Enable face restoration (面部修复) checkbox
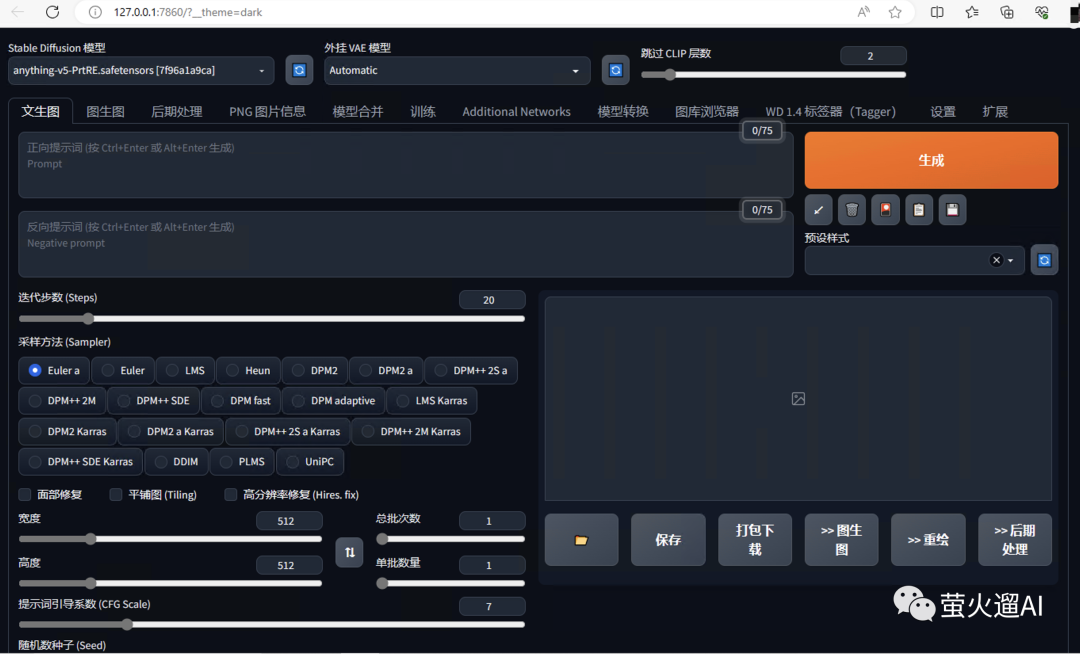 [x=25, y=495]
